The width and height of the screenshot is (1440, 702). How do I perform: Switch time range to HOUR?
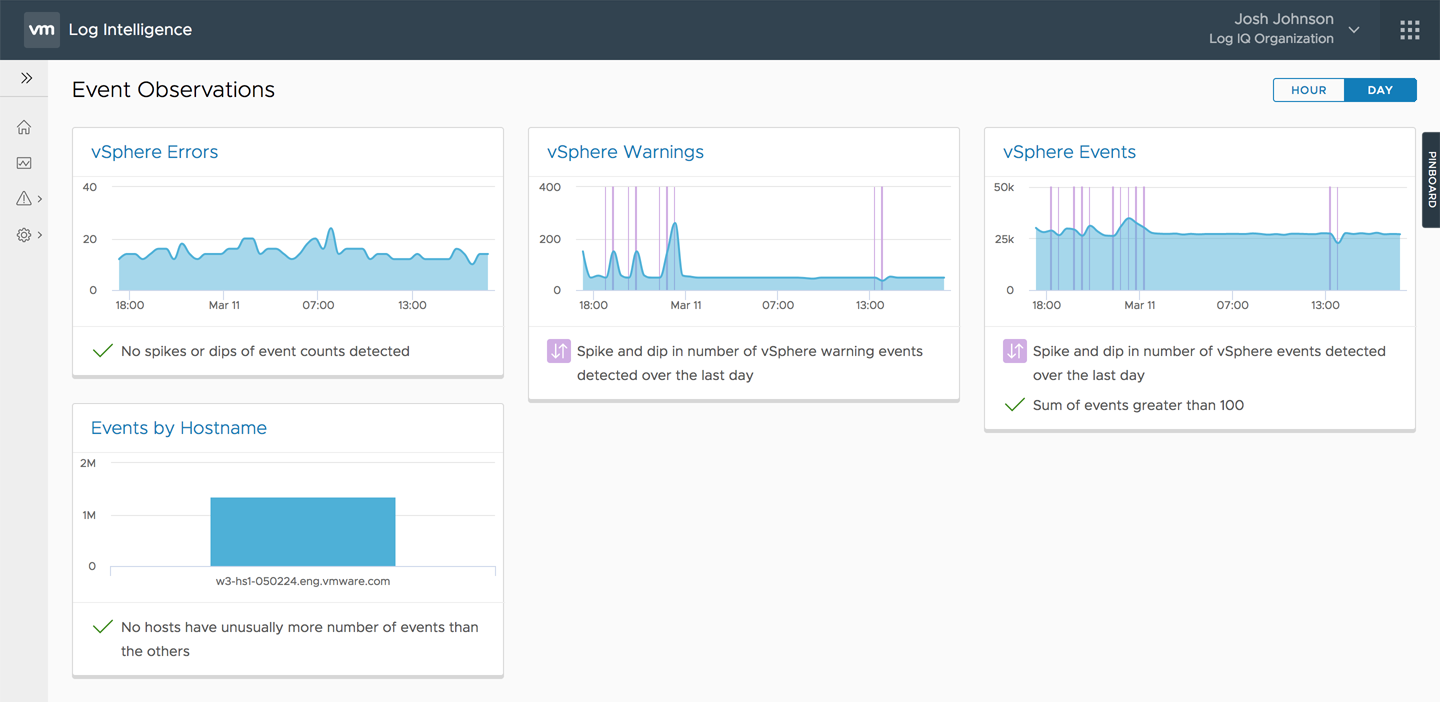1308,90
